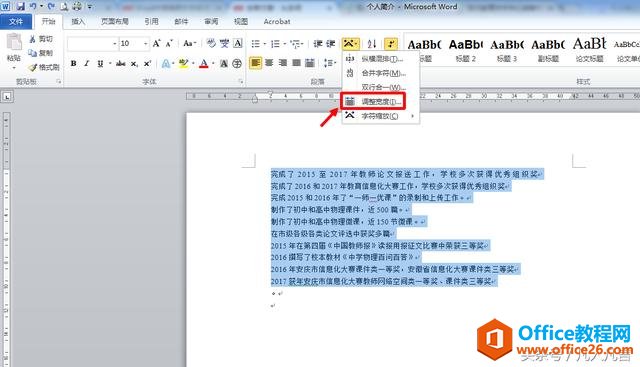
Task: Click the Numbering list icon
Action: coord(276,43)
